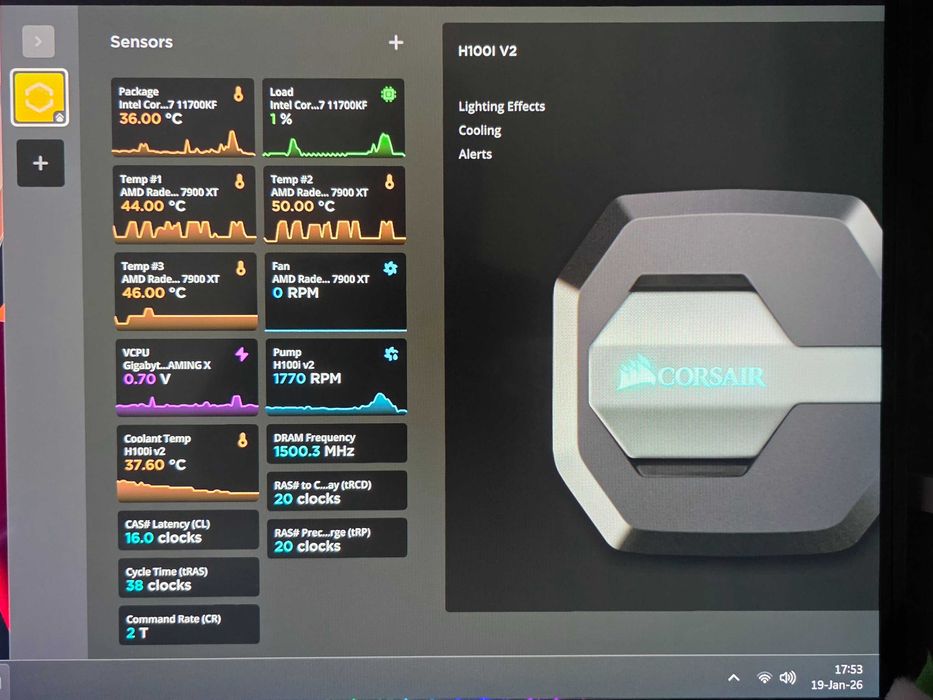Open the Wi-Fi network tray icon
Screen dimensions: 933x700
coord(765,677)
